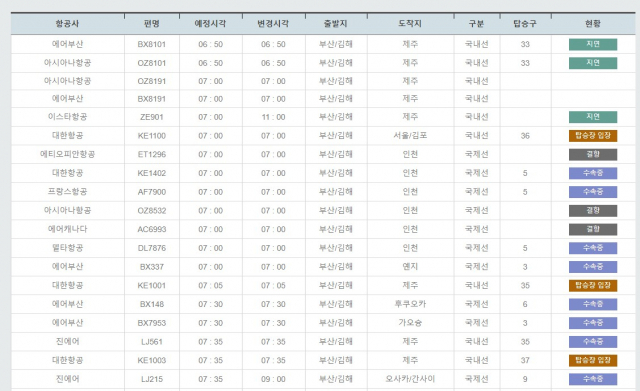Select flight number KE1402

coord(152,173)
